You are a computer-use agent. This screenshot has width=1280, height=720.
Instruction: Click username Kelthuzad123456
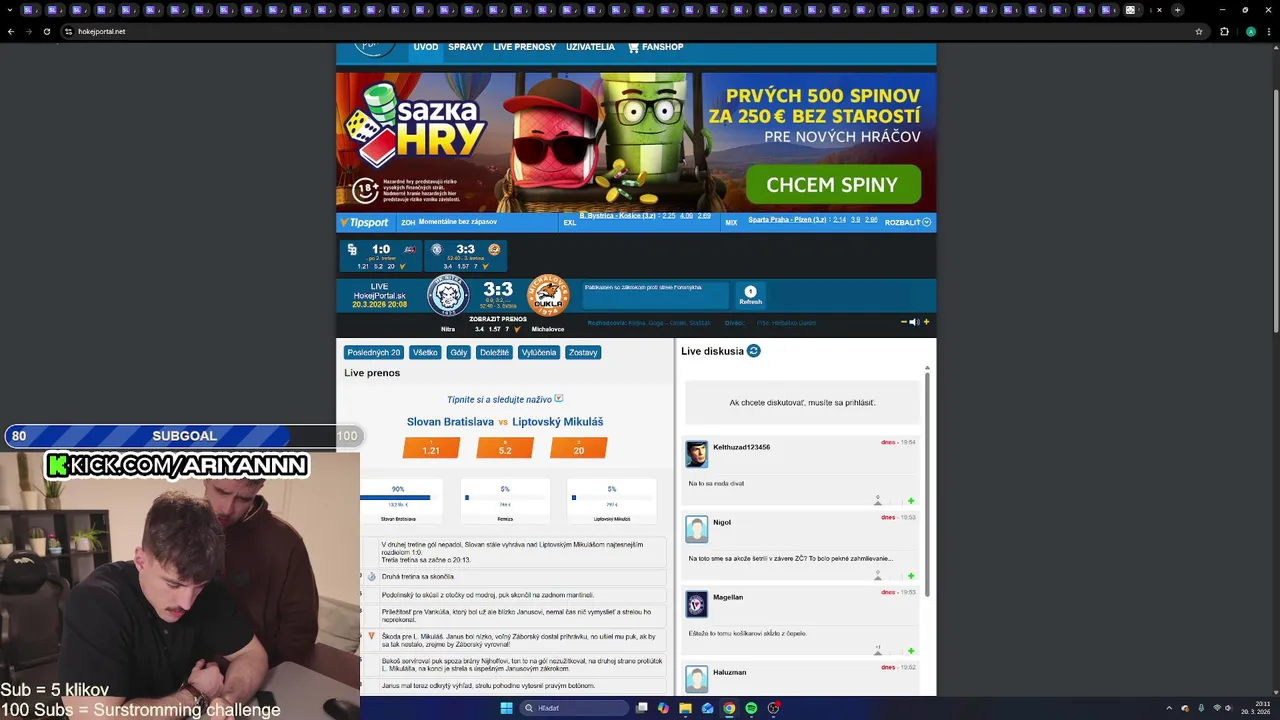click(x=741, y=447)
